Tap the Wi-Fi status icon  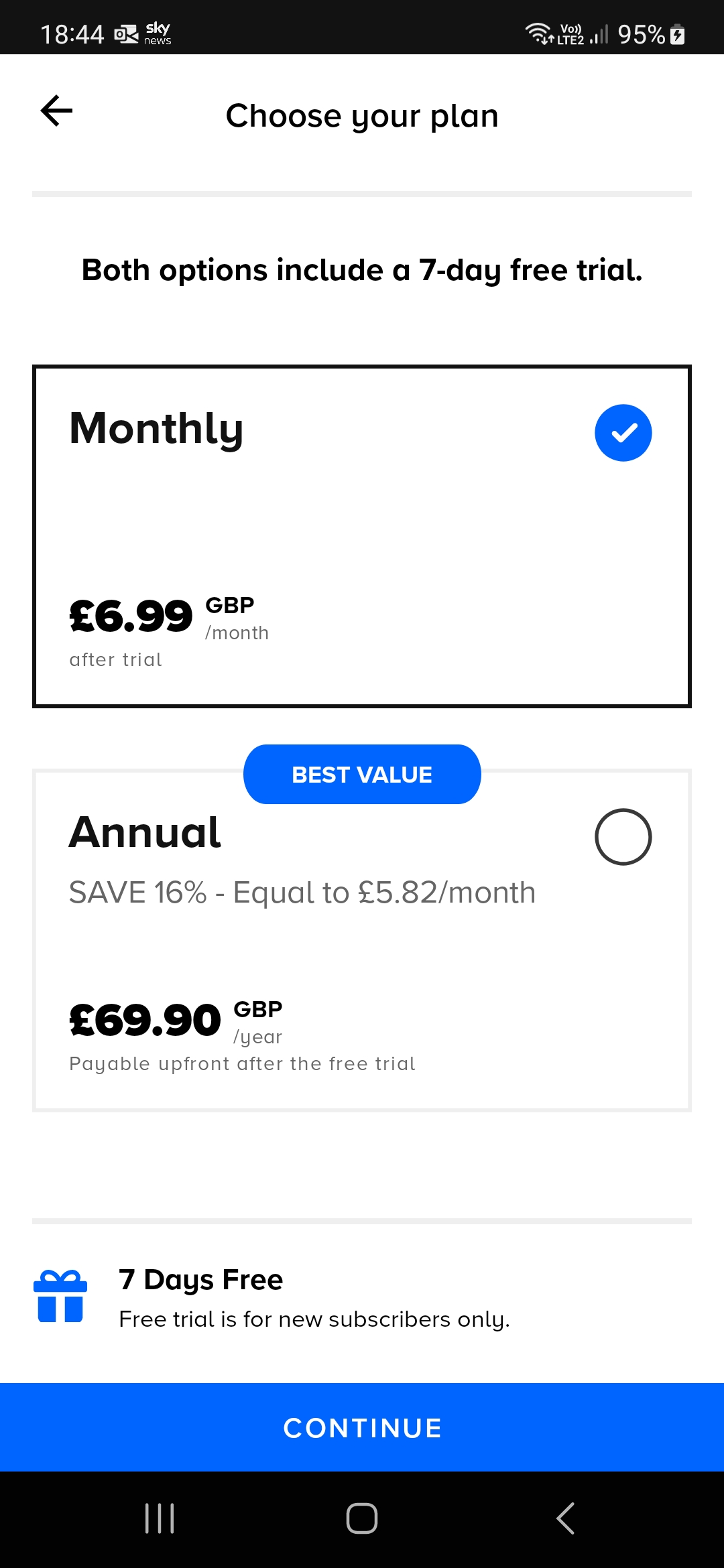(538, 33)
